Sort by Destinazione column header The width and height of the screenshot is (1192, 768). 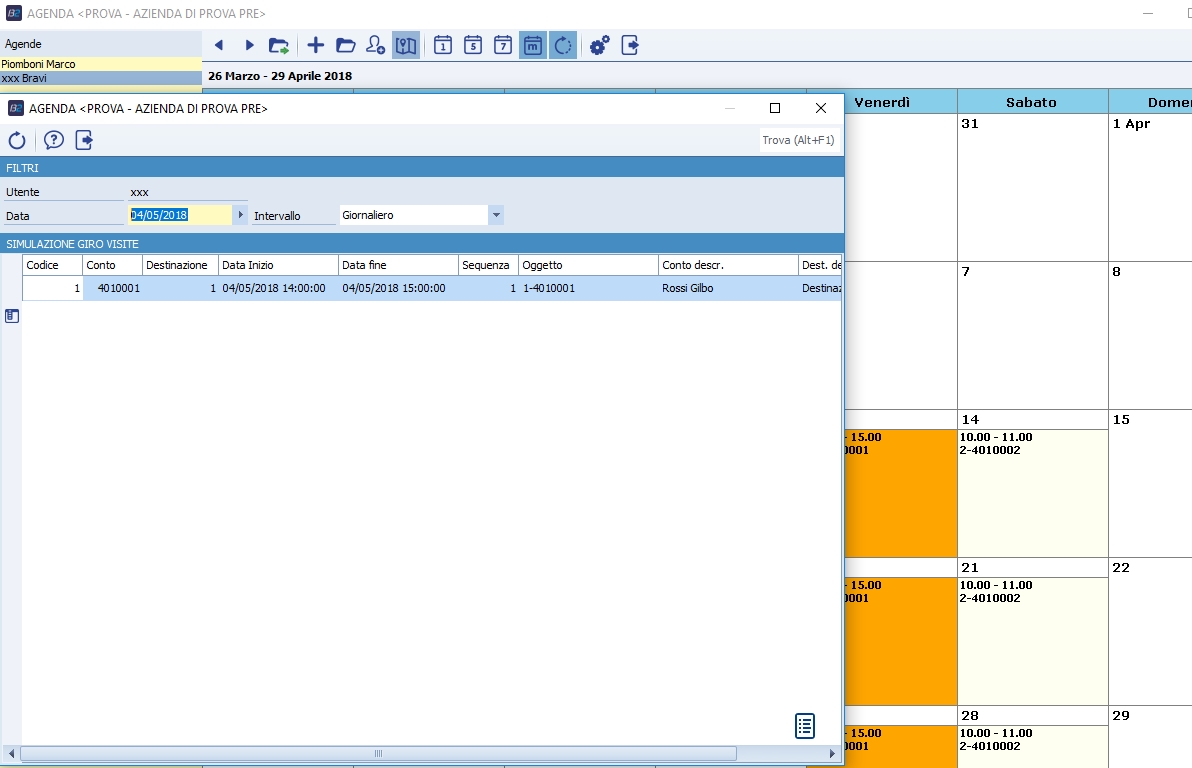180,265
